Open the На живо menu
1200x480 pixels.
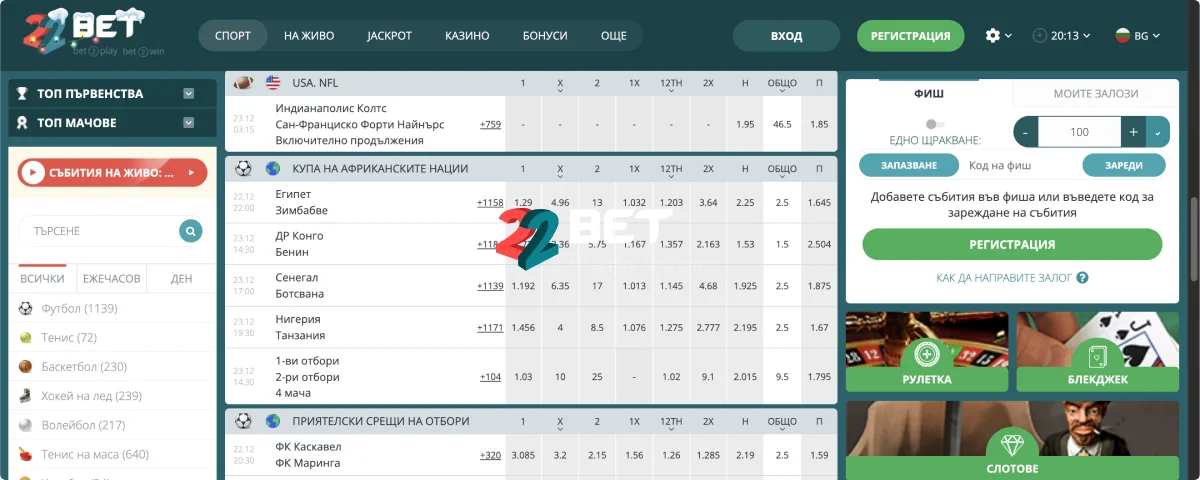[x=307, y=36]
